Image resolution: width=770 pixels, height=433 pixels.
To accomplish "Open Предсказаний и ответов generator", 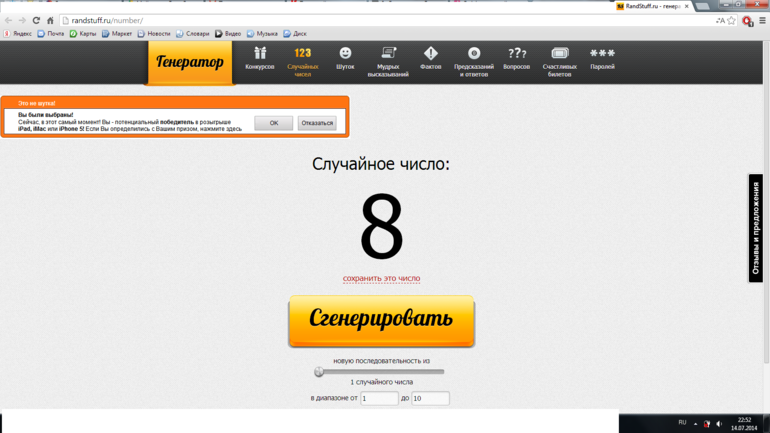I will point(474,60).
